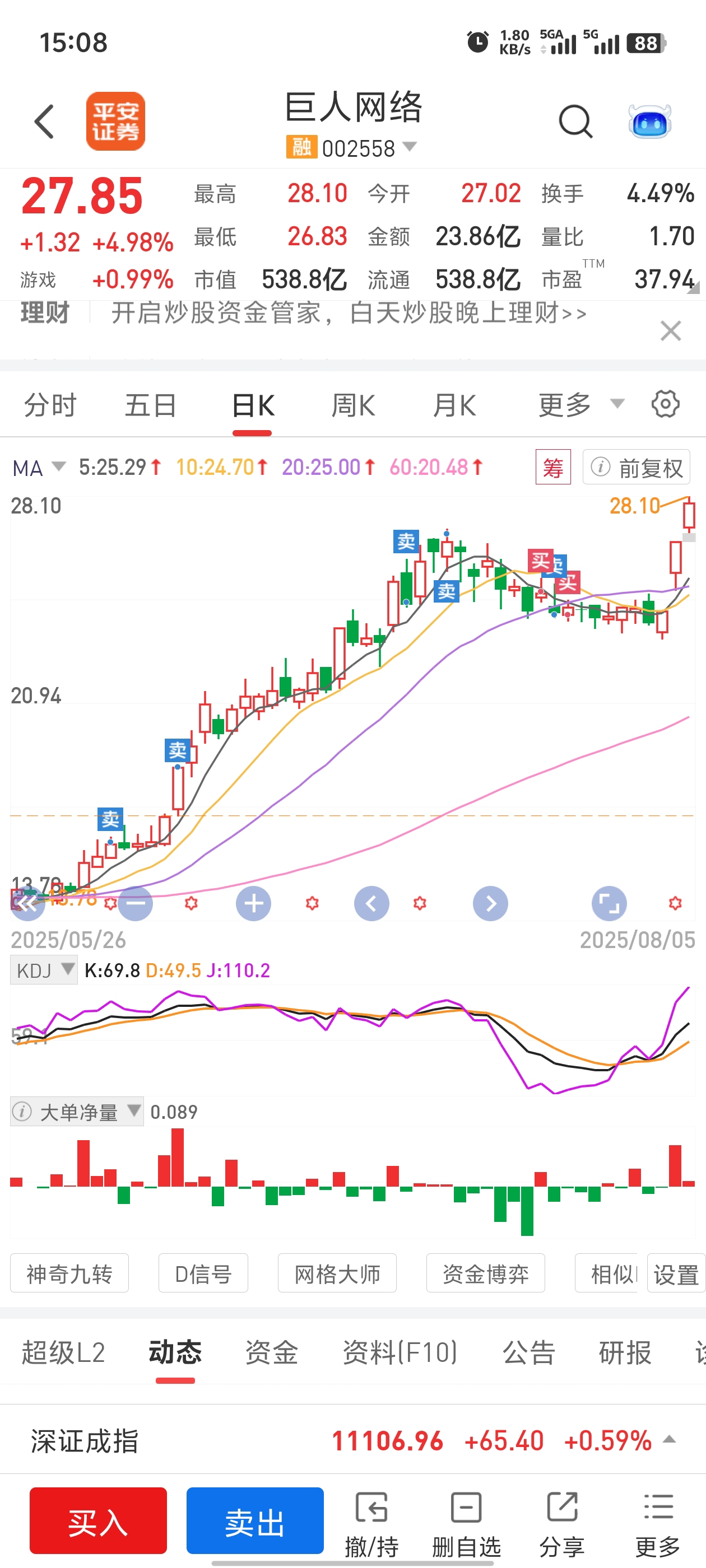Tap the current price 27.85

(82, 197)
